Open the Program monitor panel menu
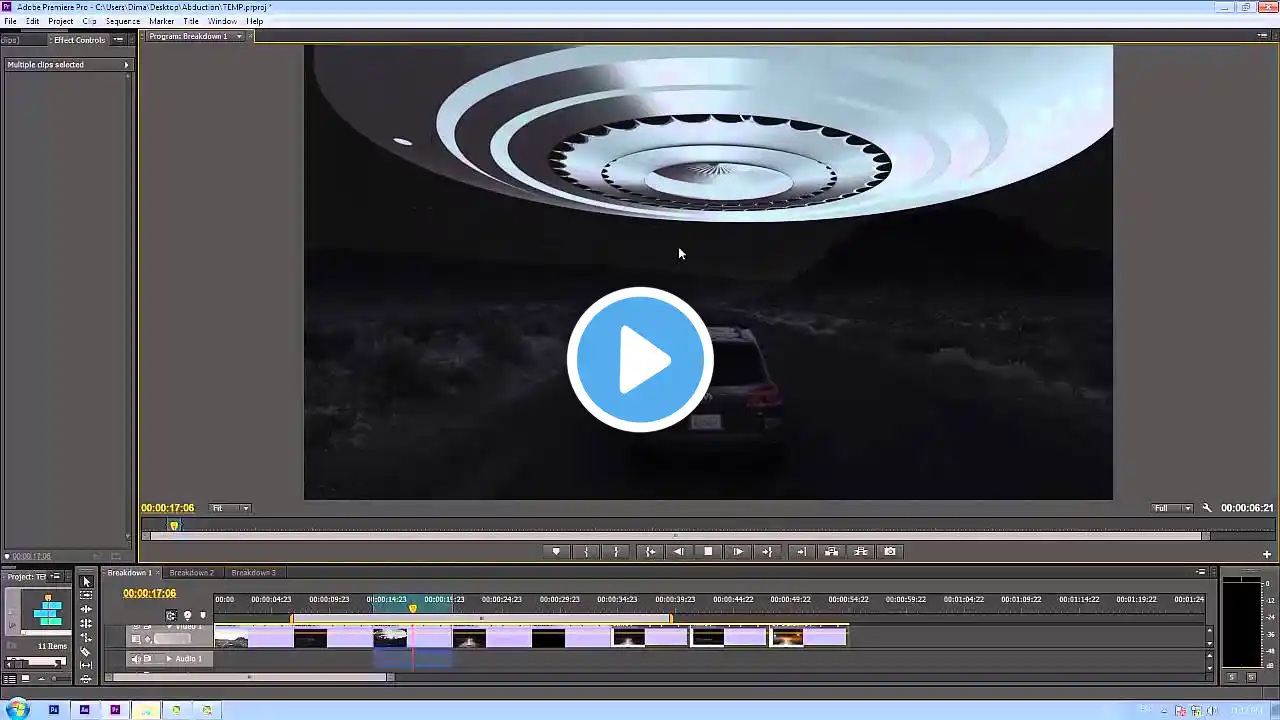The height and width of the screenshot is (720, 1280). tap(1263, 36)
